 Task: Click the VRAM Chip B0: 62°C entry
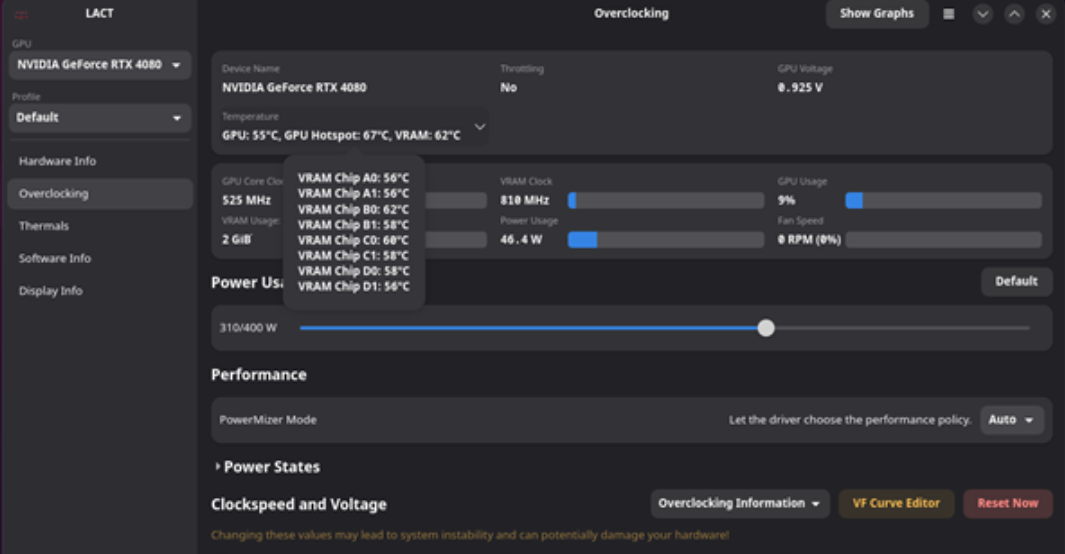(353, 210)
